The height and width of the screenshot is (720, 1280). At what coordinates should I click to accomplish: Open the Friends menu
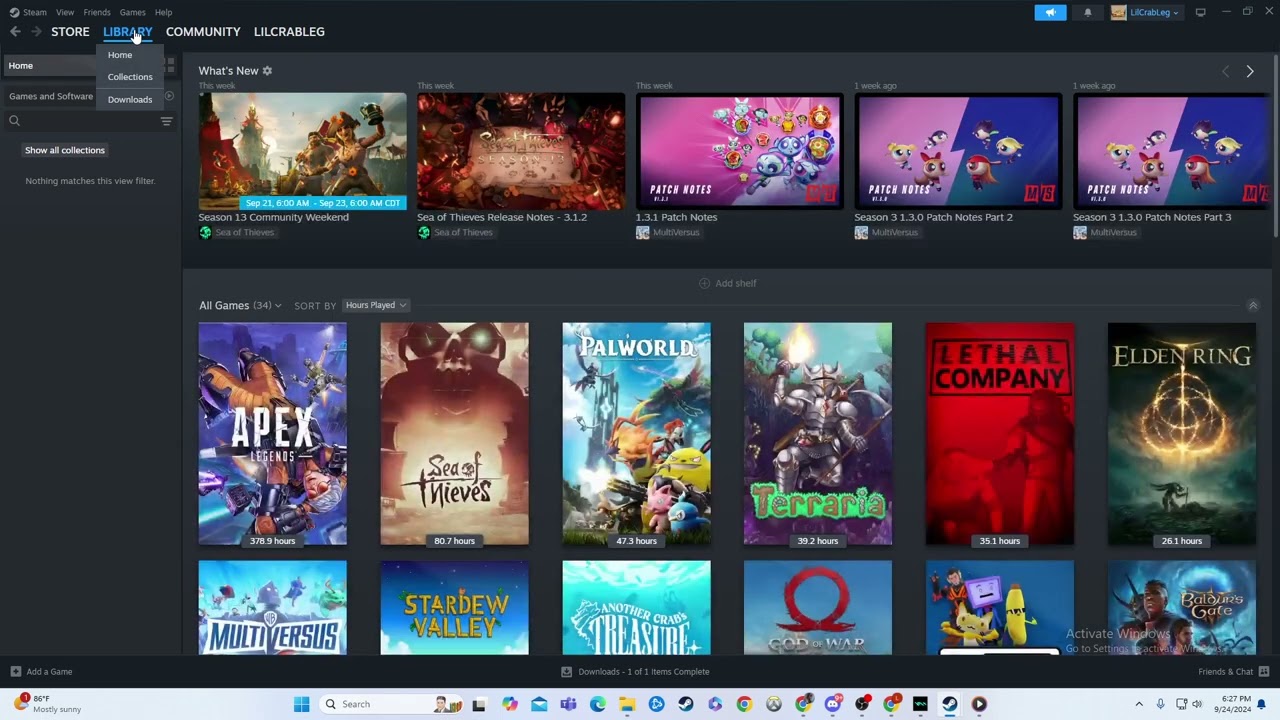[x=97, y=12]
